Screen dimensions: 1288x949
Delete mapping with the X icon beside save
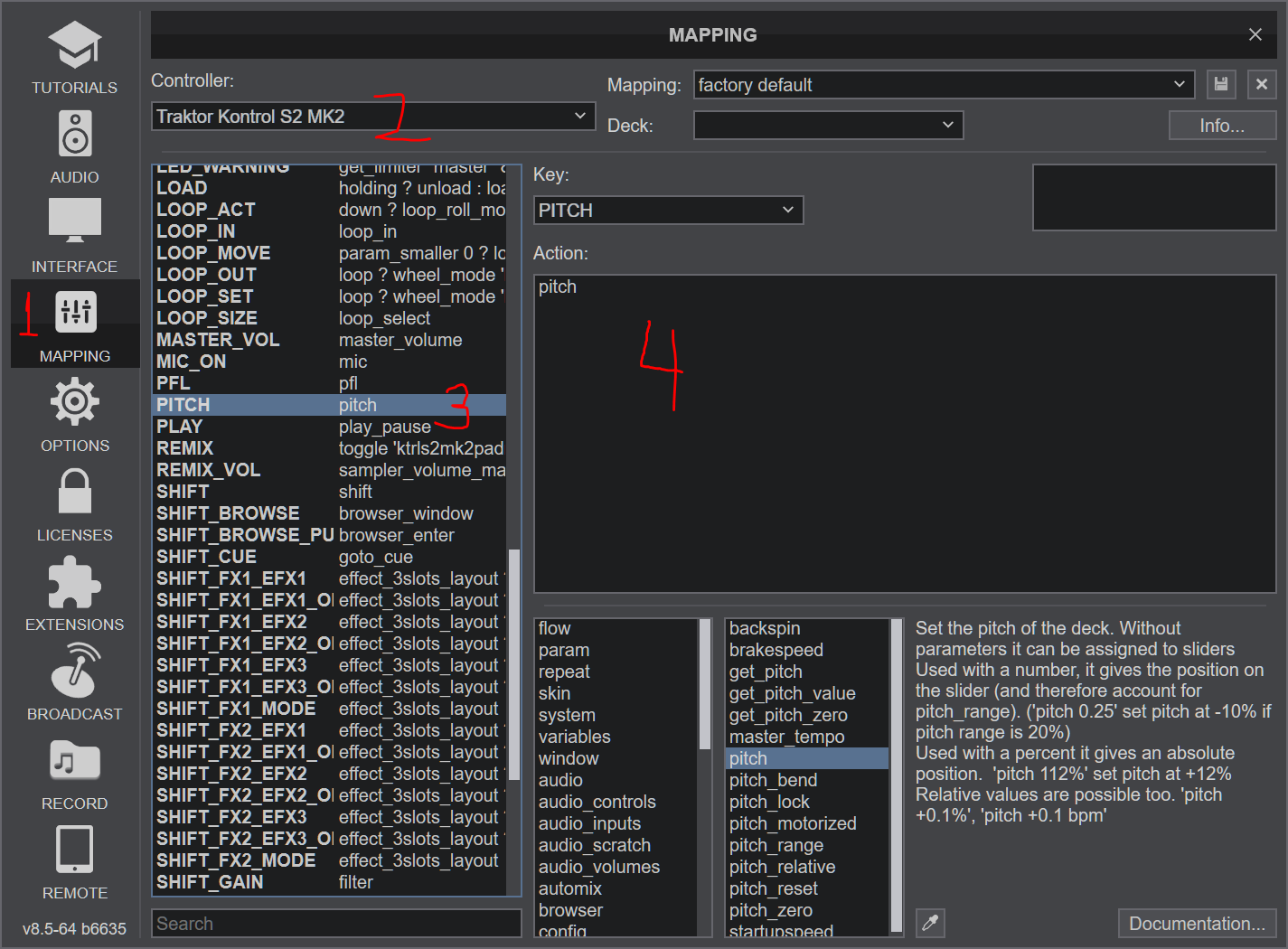[1262, 85]
